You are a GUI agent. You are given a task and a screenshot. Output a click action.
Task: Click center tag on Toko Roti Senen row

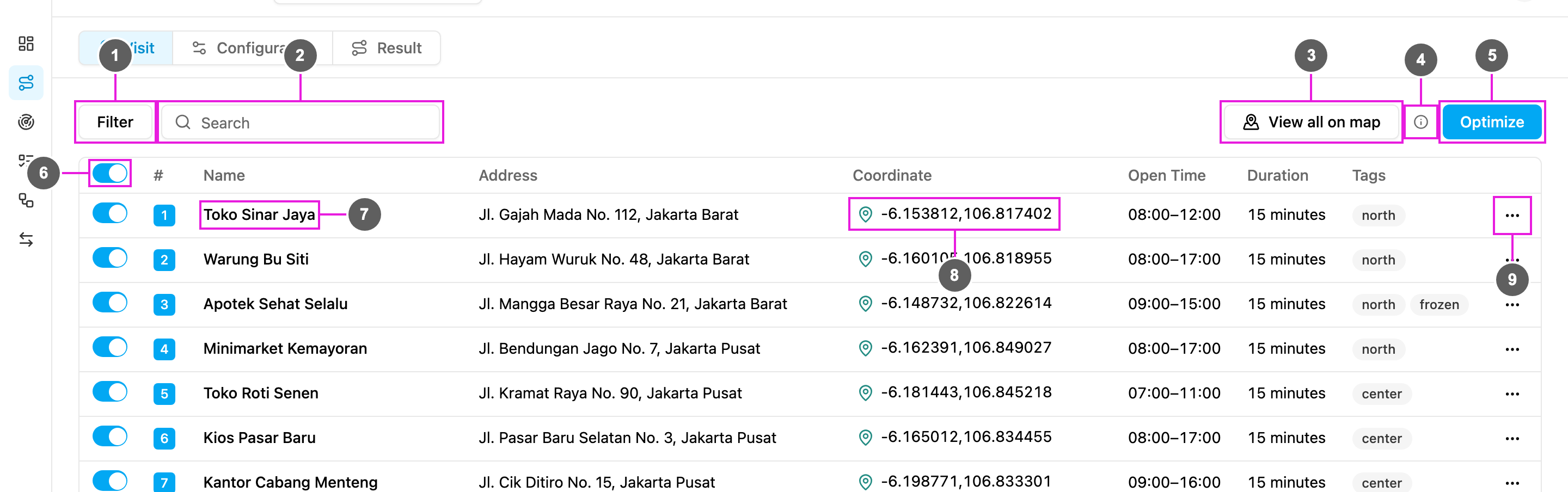1381,393
